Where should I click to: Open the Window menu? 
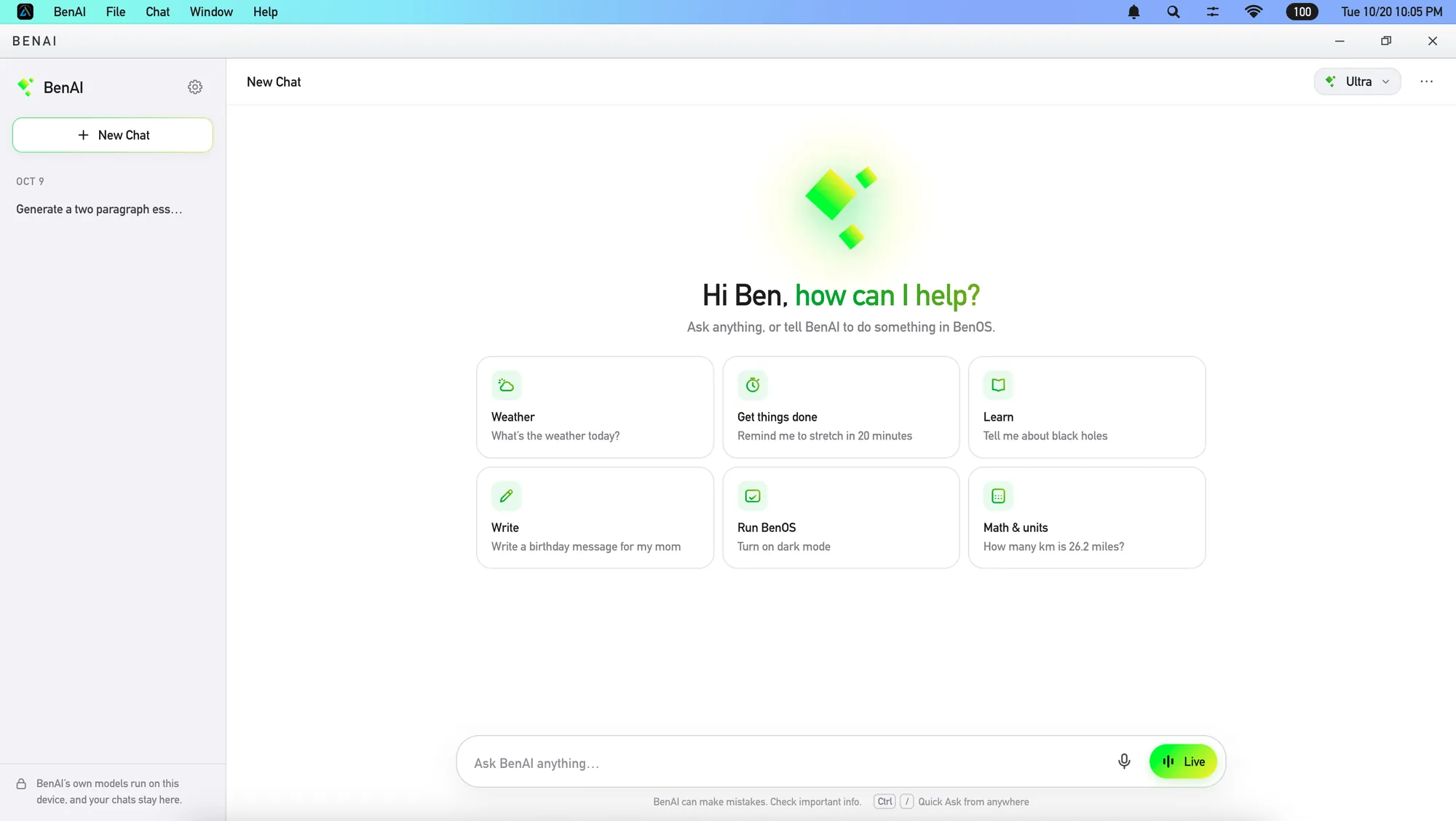point(211,12)
